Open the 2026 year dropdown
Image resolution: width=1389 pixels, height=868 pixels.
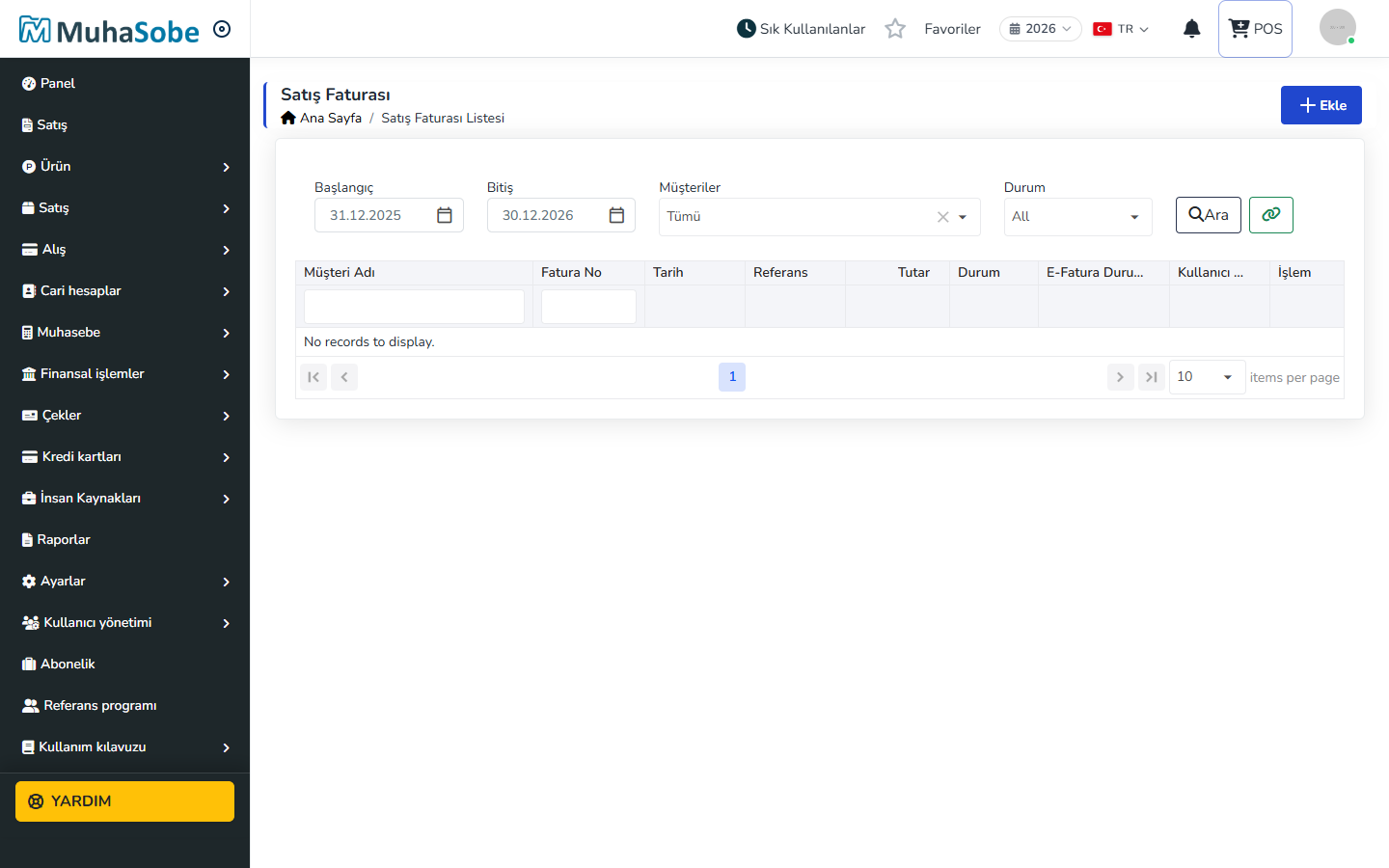pos(1040,29)
